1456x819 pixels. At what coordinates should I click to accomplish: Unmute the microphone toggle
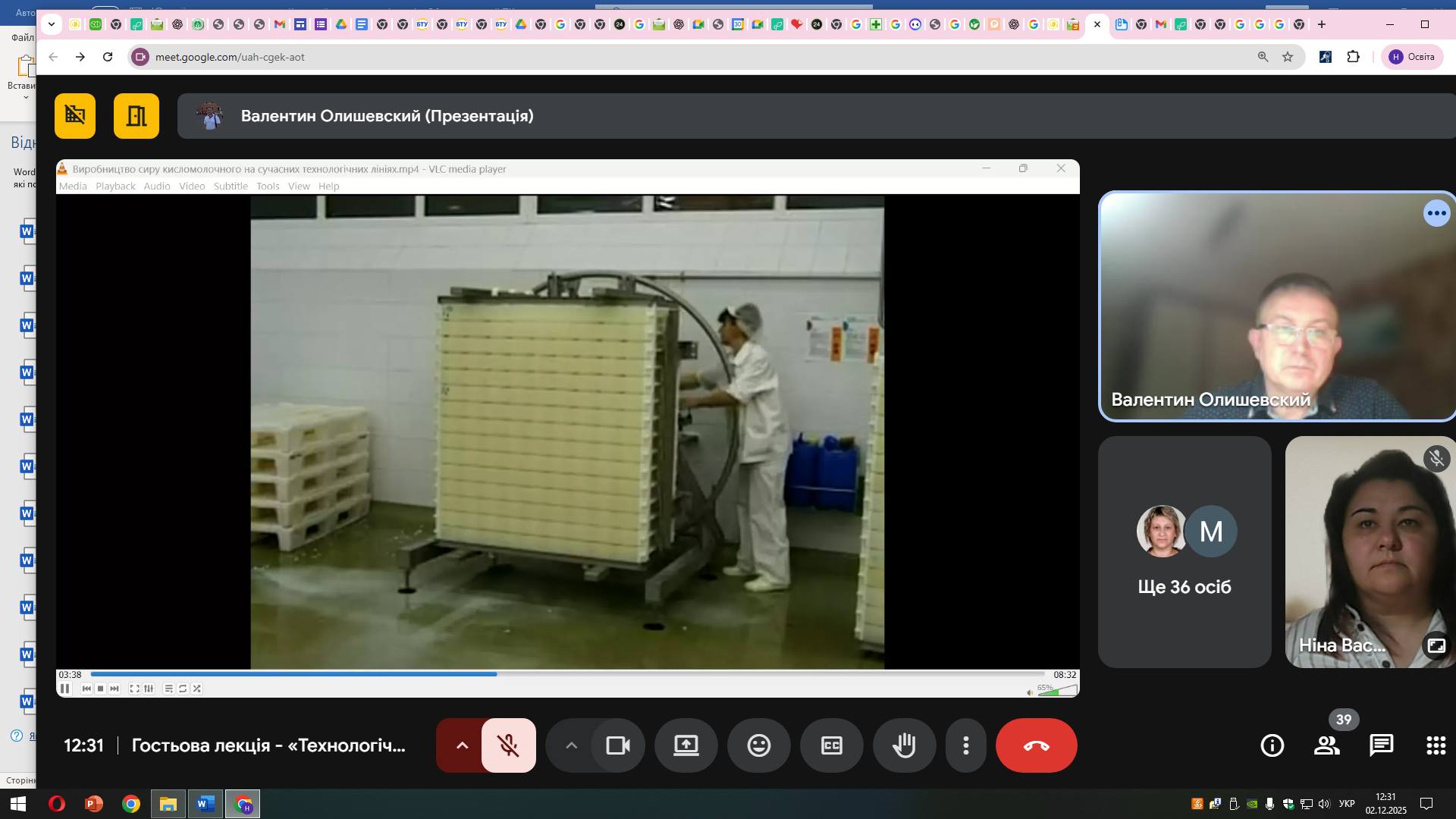(x=508, y=745)
